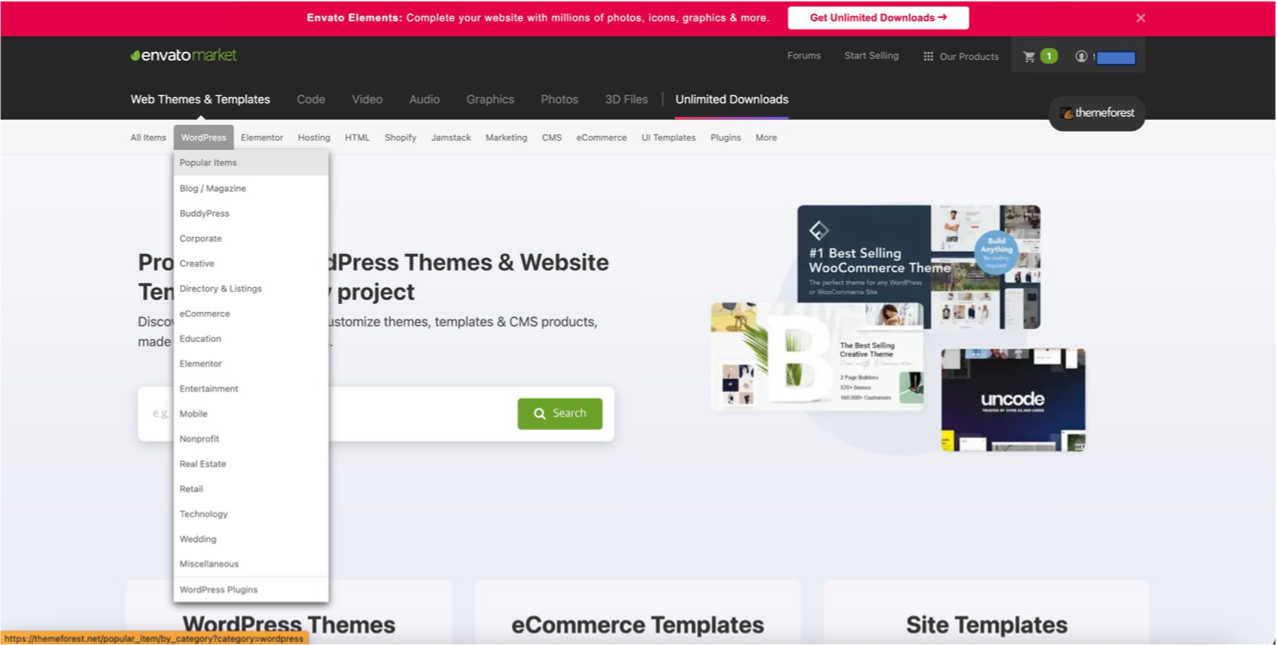Select the Graphics tab
The height and width of the screenshot is (645, 1277).
coord(490,99)
